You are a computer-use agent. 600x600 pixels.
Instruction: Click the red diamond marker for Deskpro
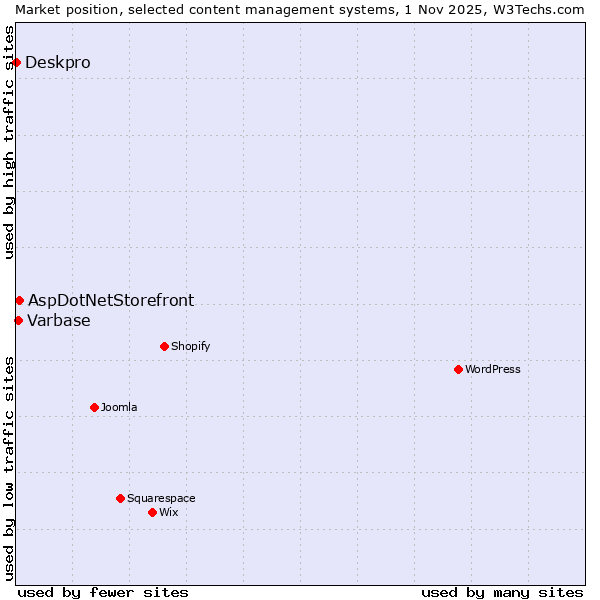coord(16,62)
